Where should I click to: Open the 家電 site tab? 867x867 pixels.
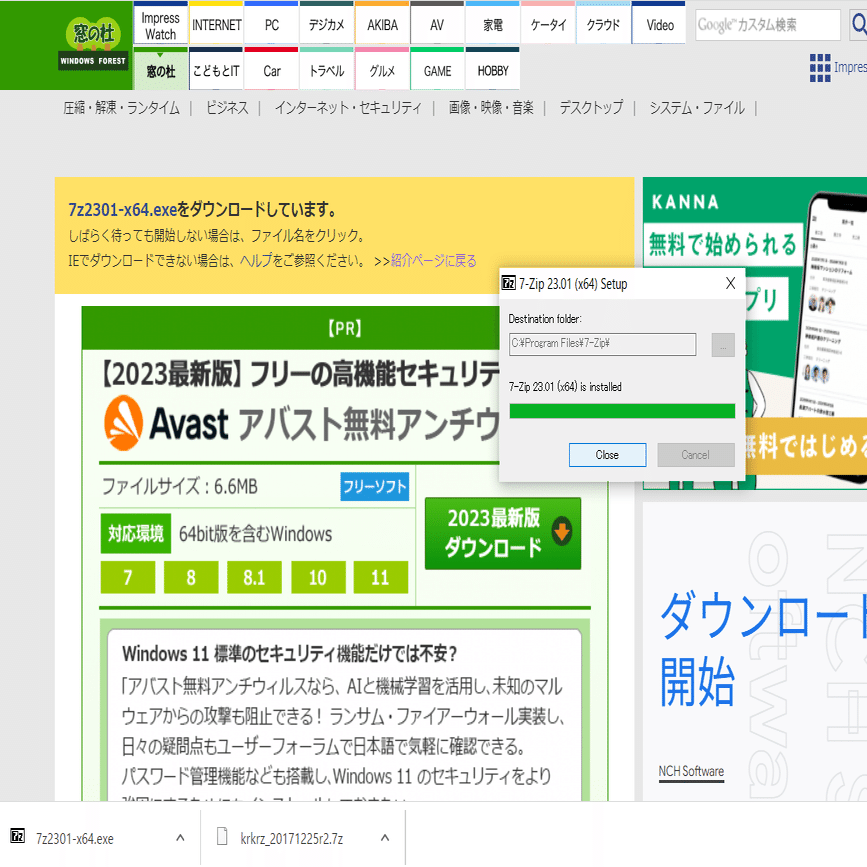(x=493, y=24)
